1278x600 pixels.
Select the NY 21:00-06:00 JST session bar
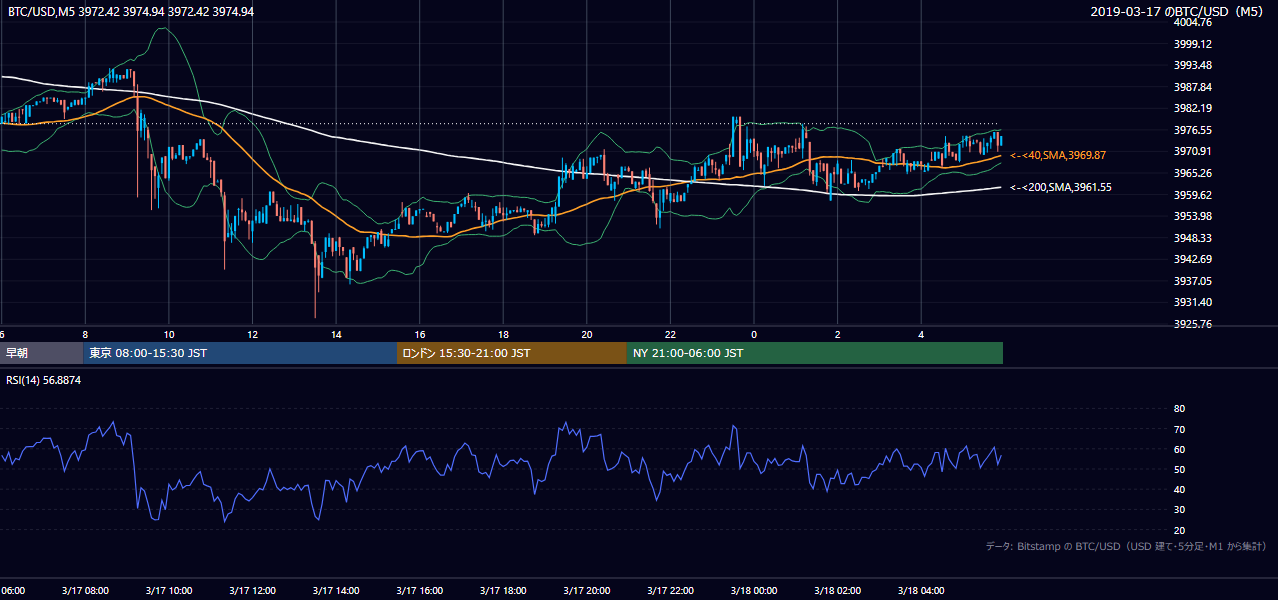coord(815,353)
